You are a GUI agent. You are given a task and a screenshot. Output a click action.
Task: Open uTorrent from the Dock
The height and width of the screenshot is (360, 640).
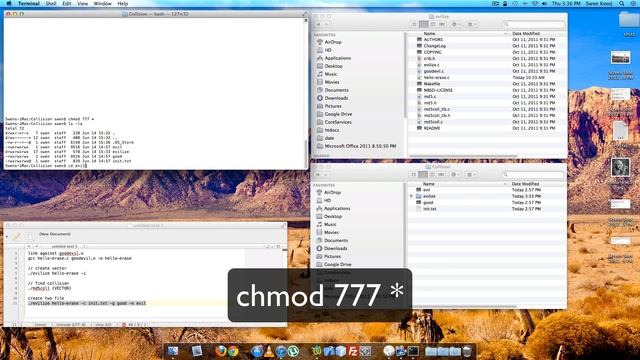point(293,351)
